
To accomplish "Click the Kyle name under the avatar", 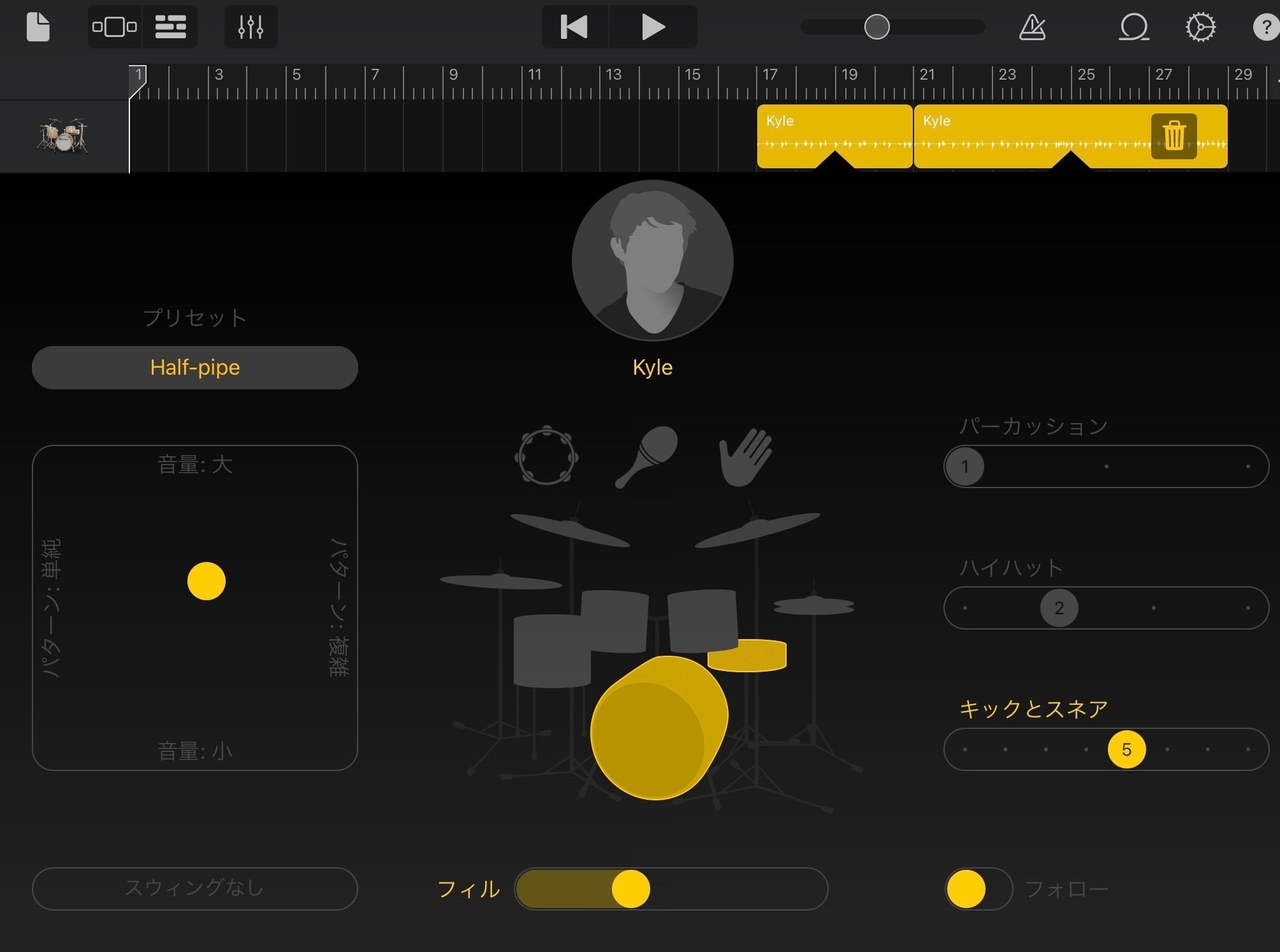I will coord(652,367).
